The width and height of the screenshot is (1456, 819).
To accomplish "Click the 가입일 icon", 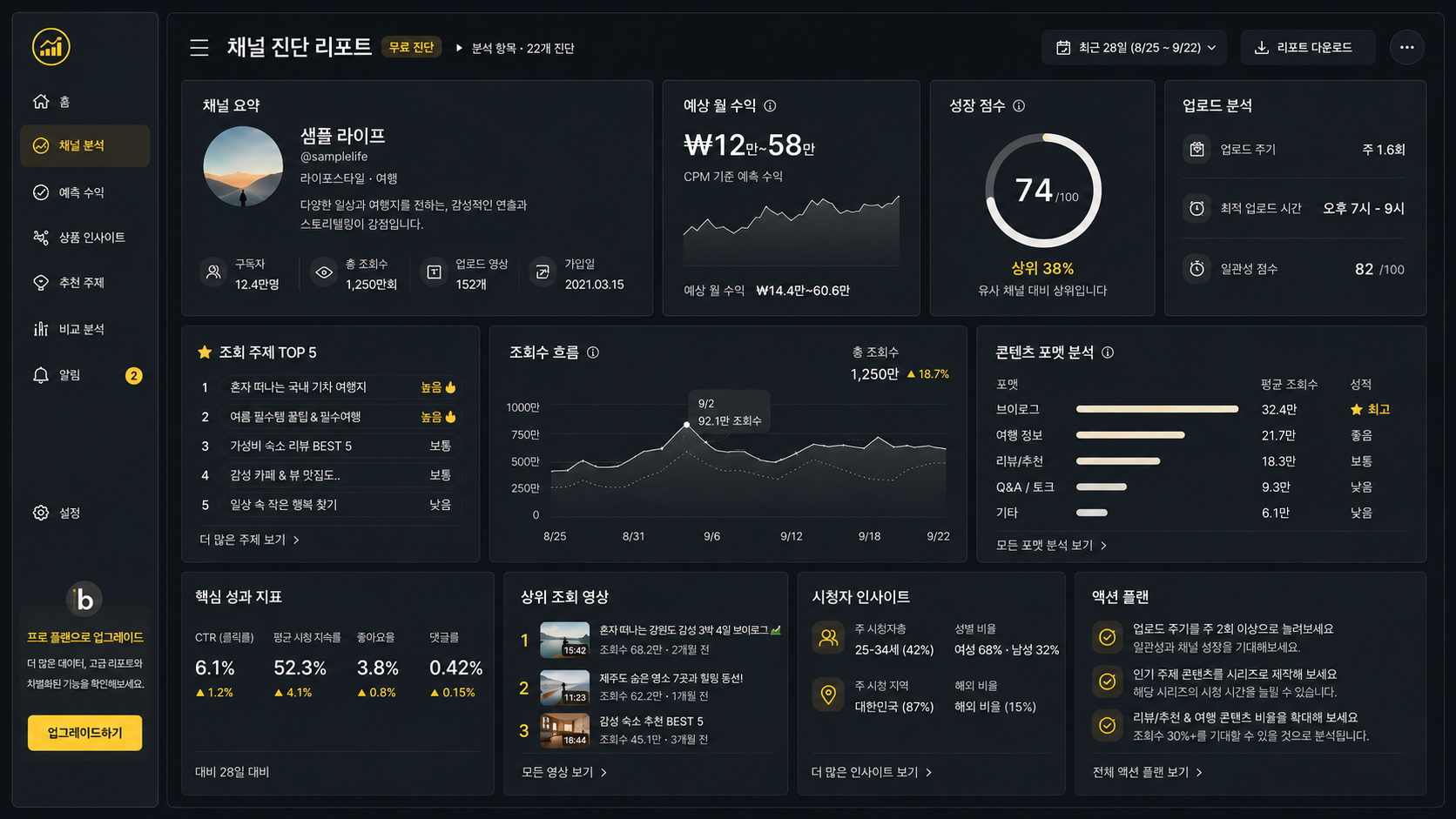I will coord(543,272).
